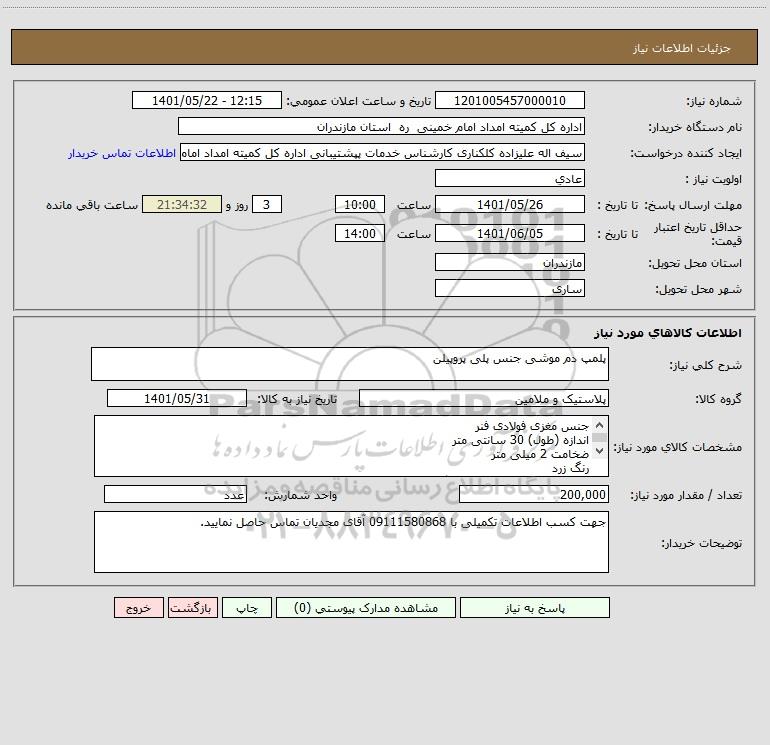The image size is (770, 745).
Task: Open مشاهده مدارک پیوستی (0) button
Action: [x=366, y=608]
